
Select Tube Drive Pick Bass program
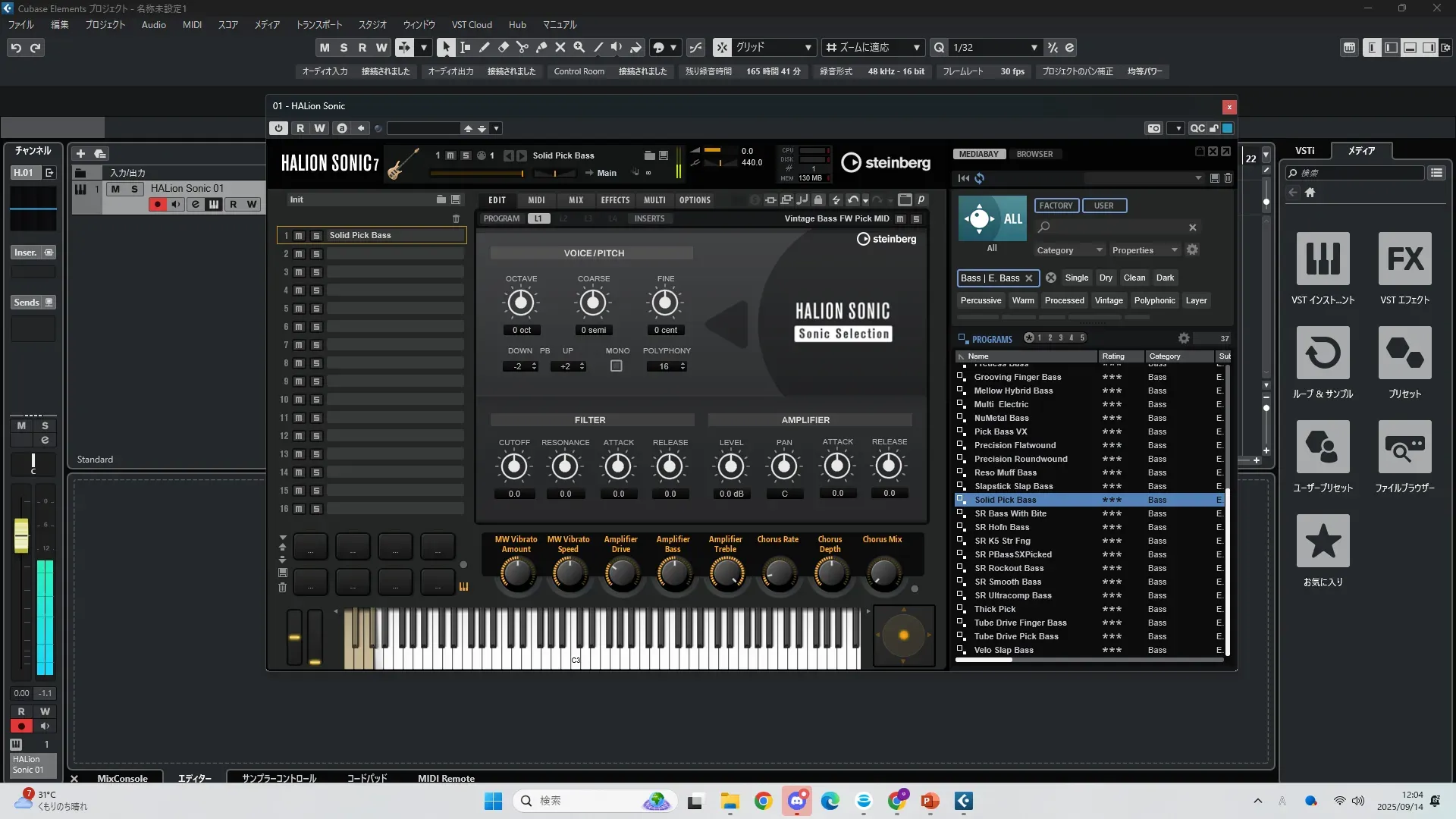(1016, 636)
